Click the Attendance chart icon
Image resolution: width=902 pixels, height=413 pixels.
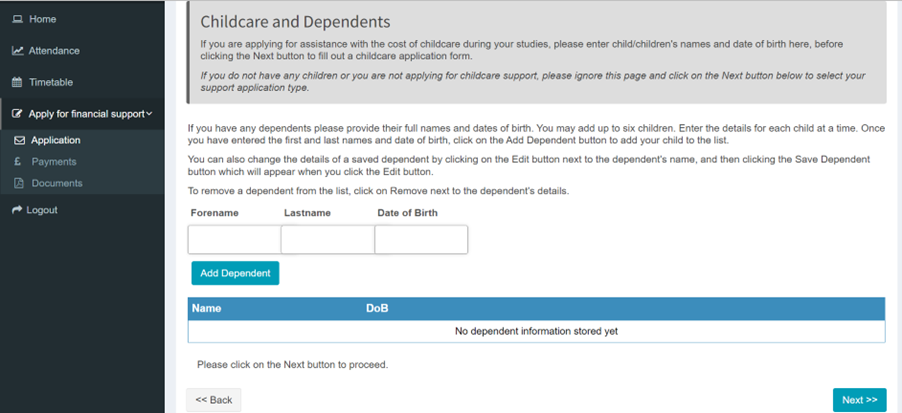tap(17, 51)
